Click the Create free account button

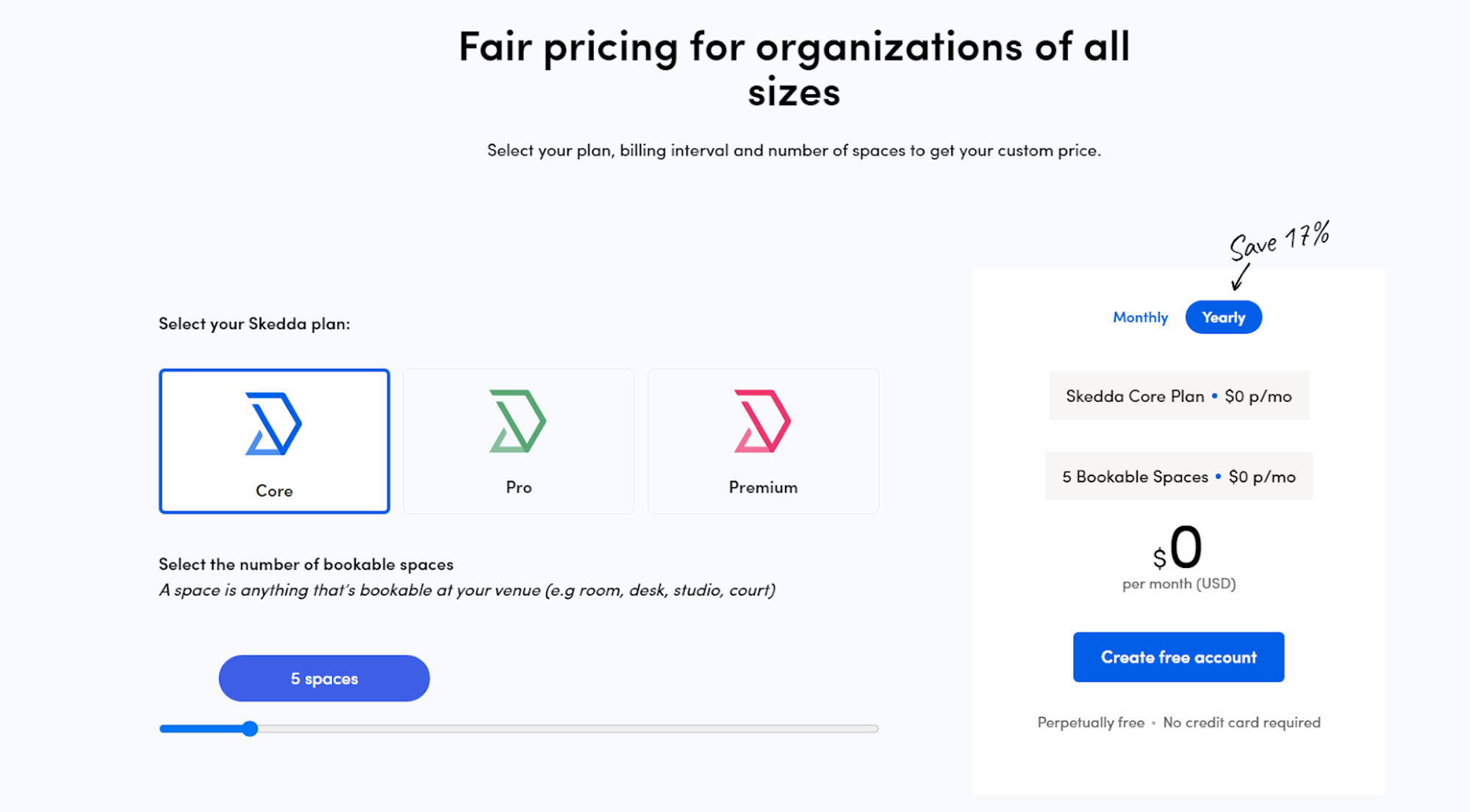1178,656
